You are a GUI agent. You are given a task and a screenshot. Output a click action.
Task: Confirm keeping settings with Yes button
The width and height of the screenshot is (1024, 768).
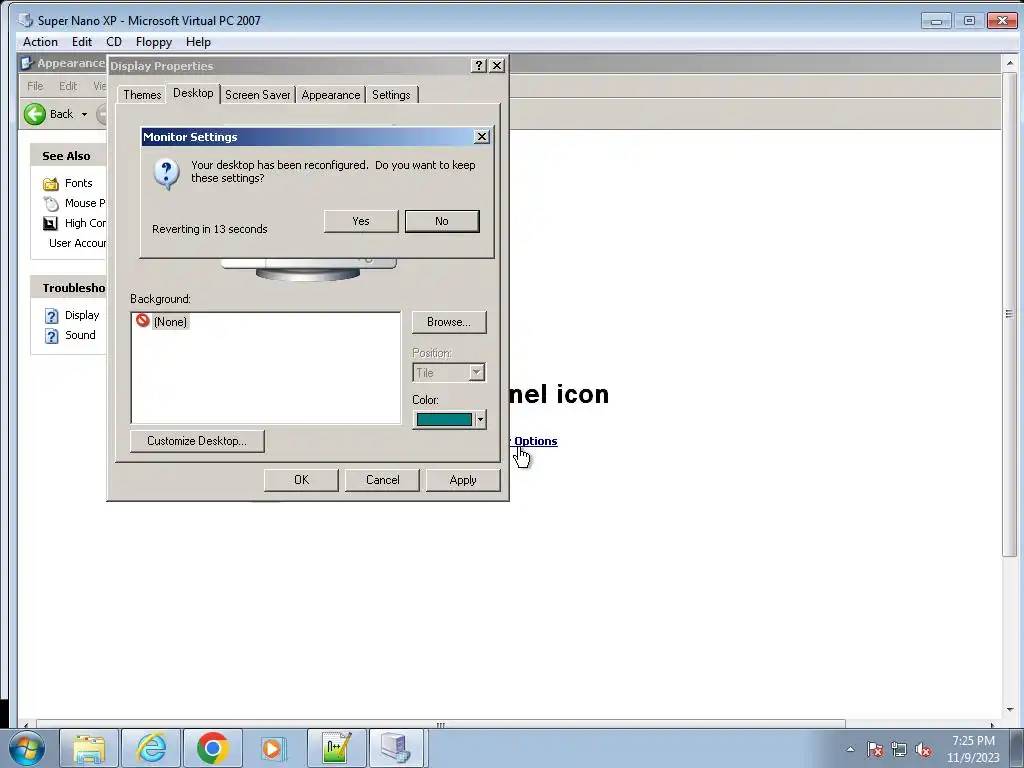click(360, 221)
